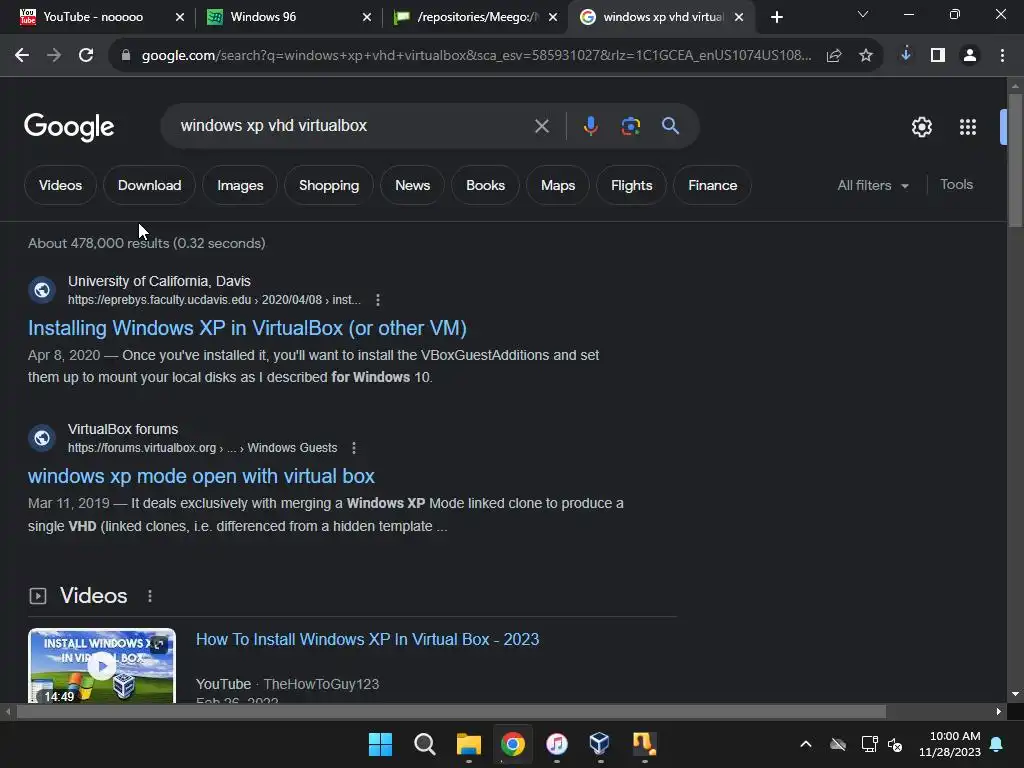1024x768 pixels.
Task: Open the taskbar clock and date
Action: coord(950,744)
